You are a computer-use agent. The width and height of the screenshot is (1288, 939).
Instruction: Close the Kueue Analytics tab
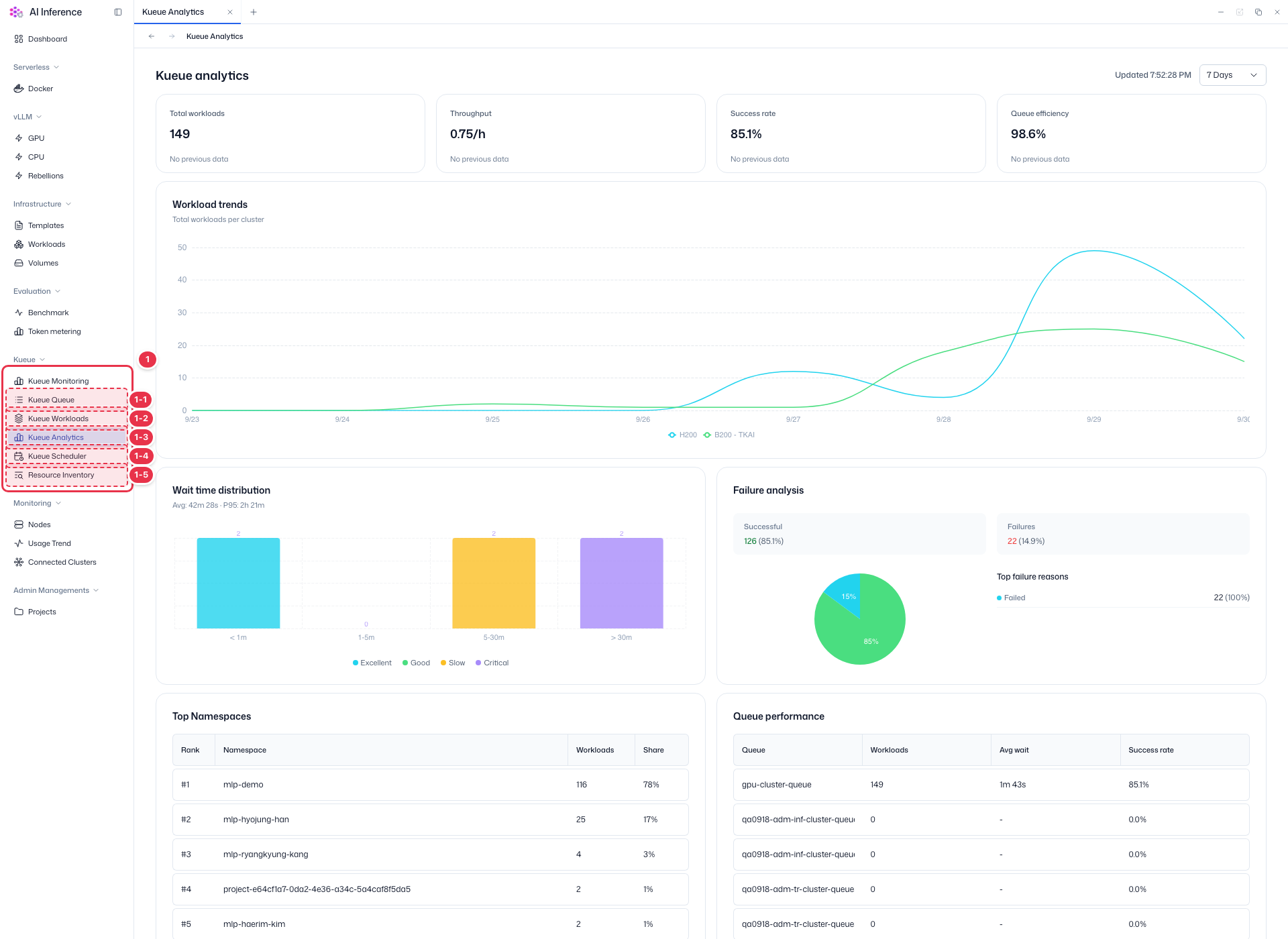tap(230, 12)
